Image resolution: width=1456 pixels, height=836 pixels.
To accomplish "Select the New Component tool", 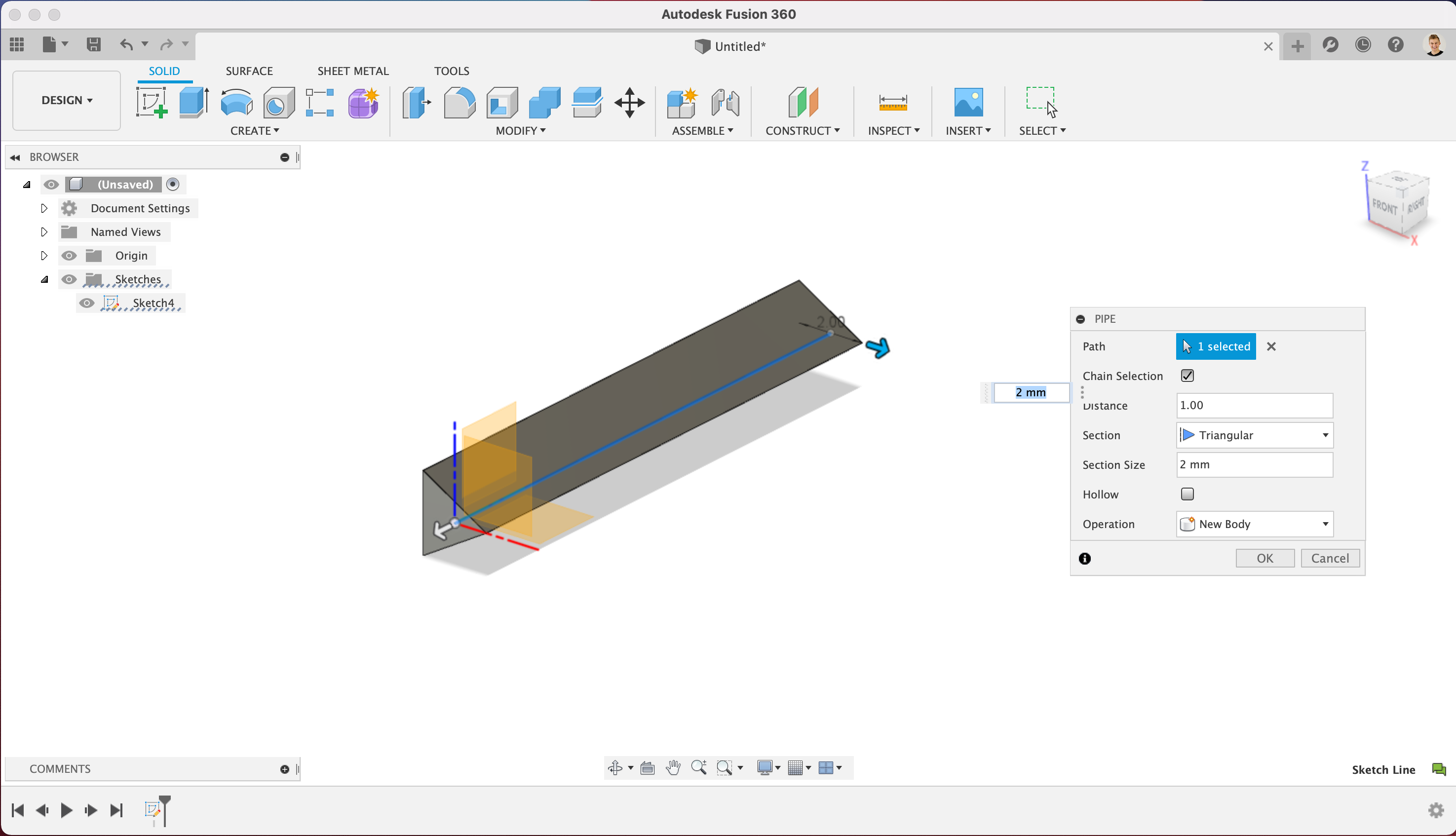I will click(x=682, y=103).
